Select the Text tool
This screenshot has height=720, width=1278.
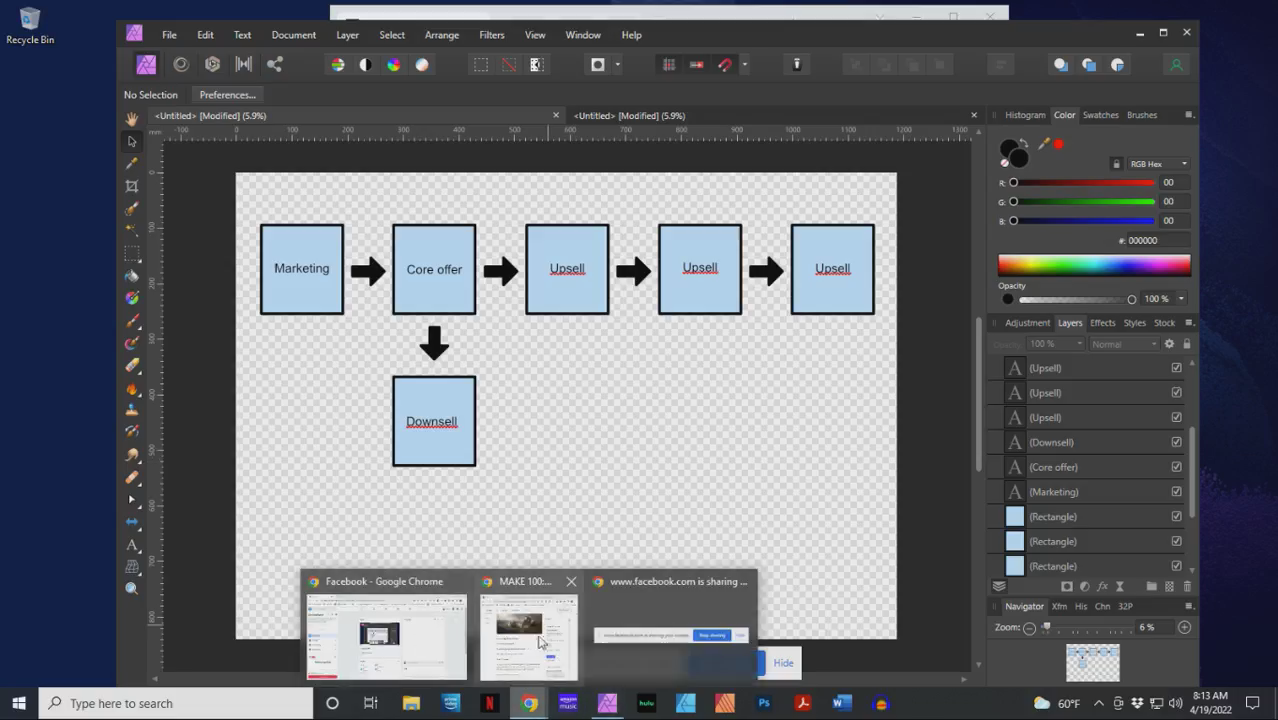coord(131,545)
